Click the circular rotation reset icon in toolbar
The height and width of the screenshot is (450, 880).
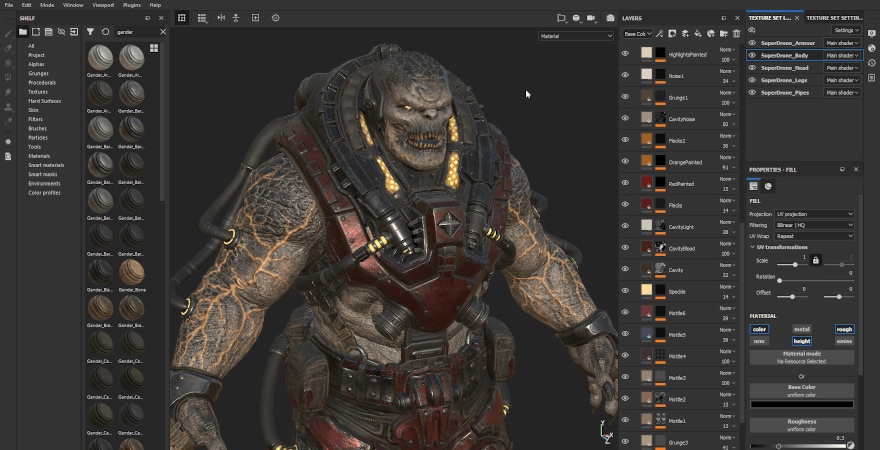point(275,18)
